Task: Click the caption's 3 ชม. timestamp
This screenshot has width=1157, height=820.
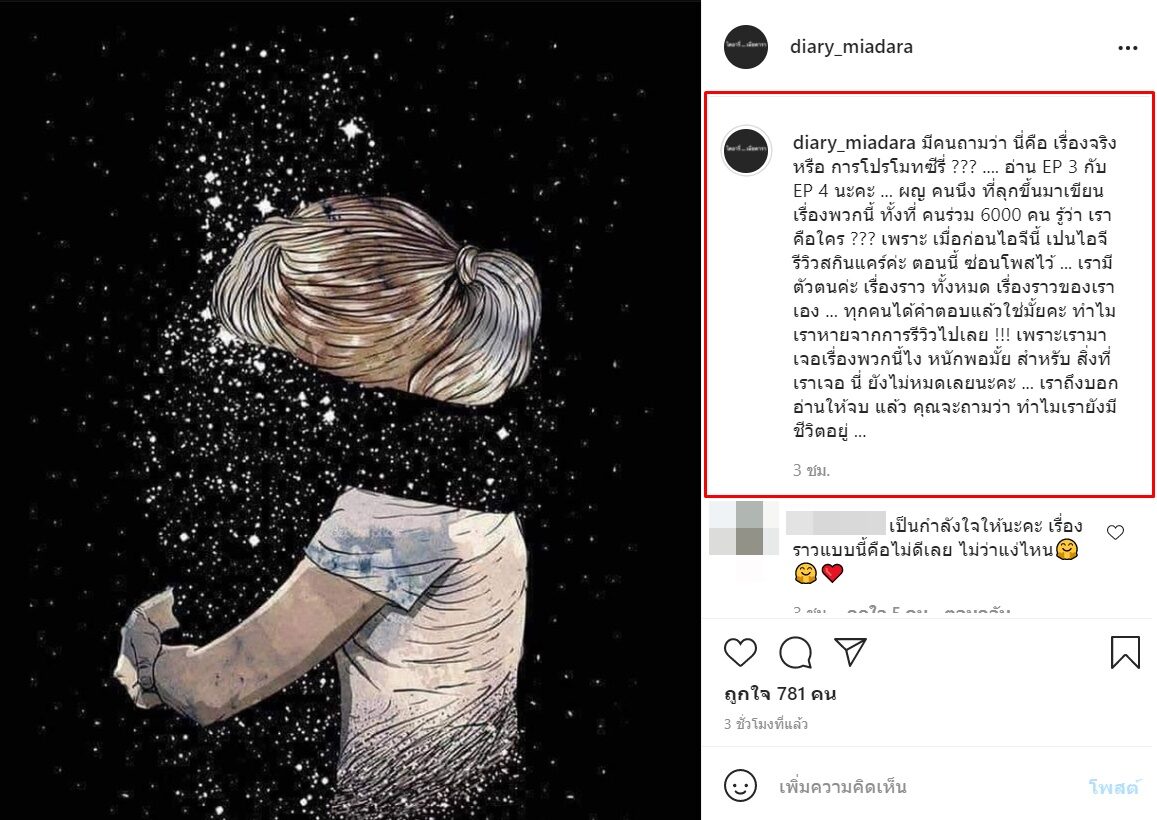Action: pos(811,470)
